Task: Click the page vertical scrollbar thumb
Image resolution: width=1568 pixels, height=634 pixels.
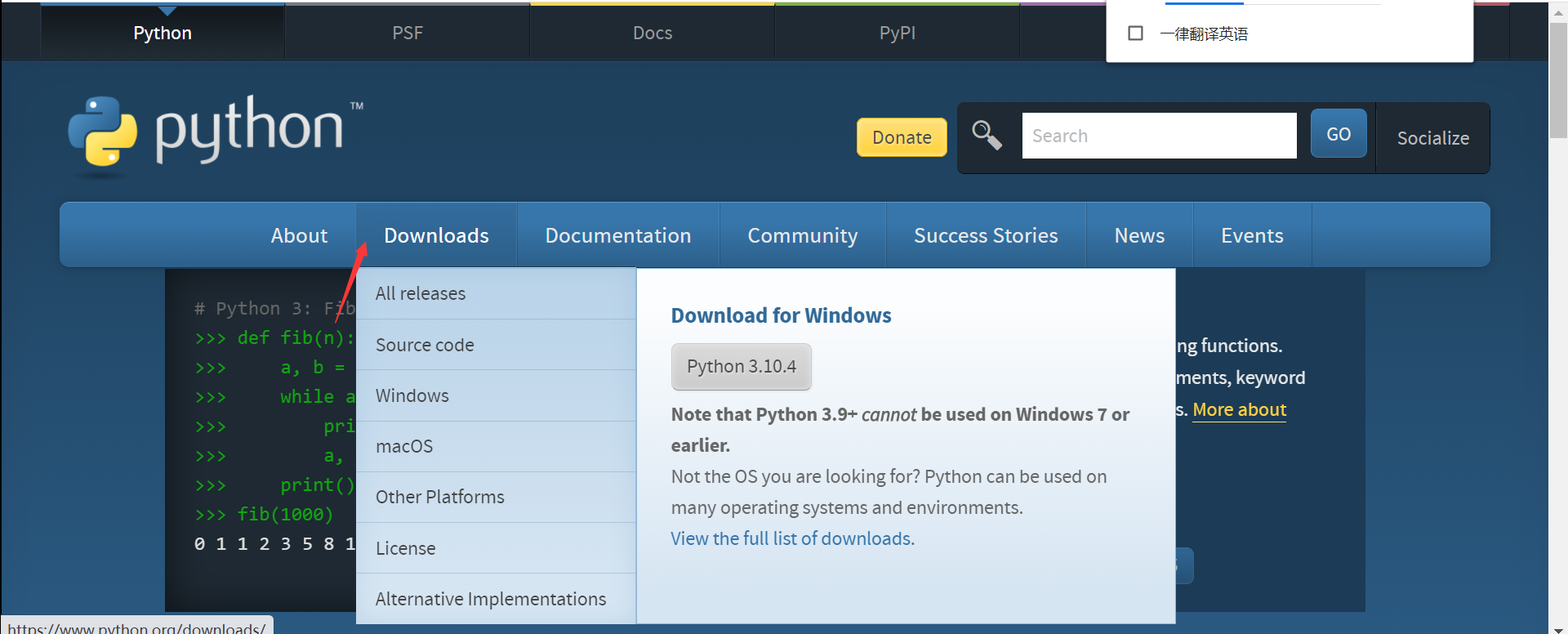Action: [1558, 80]
